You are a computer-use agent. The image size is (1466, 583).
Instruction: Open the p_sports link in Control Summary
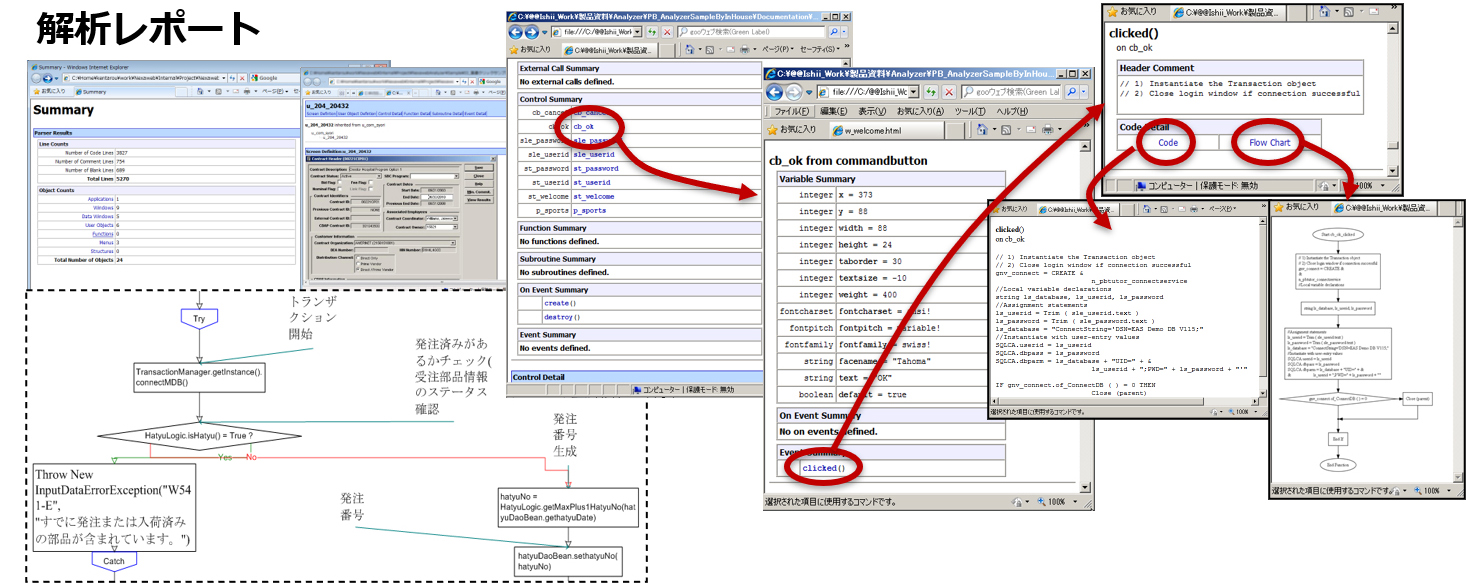(x=591, y=211)
